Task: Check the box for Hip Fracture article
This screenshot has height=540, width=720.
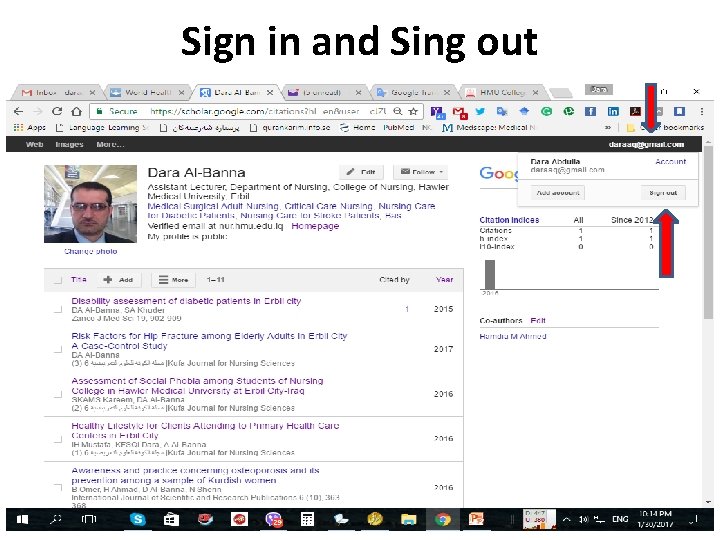Action: point(58,349)
